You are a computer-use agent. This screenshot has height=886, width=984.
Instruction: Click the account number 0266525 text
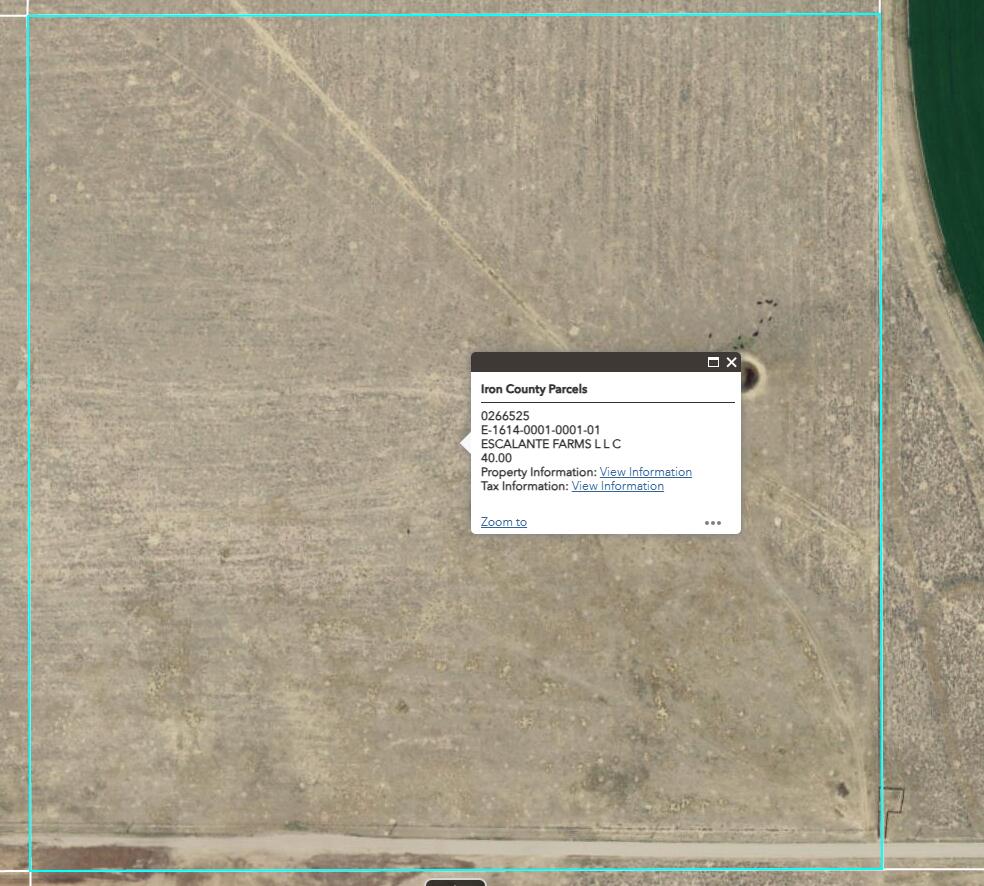click(505, 416)
